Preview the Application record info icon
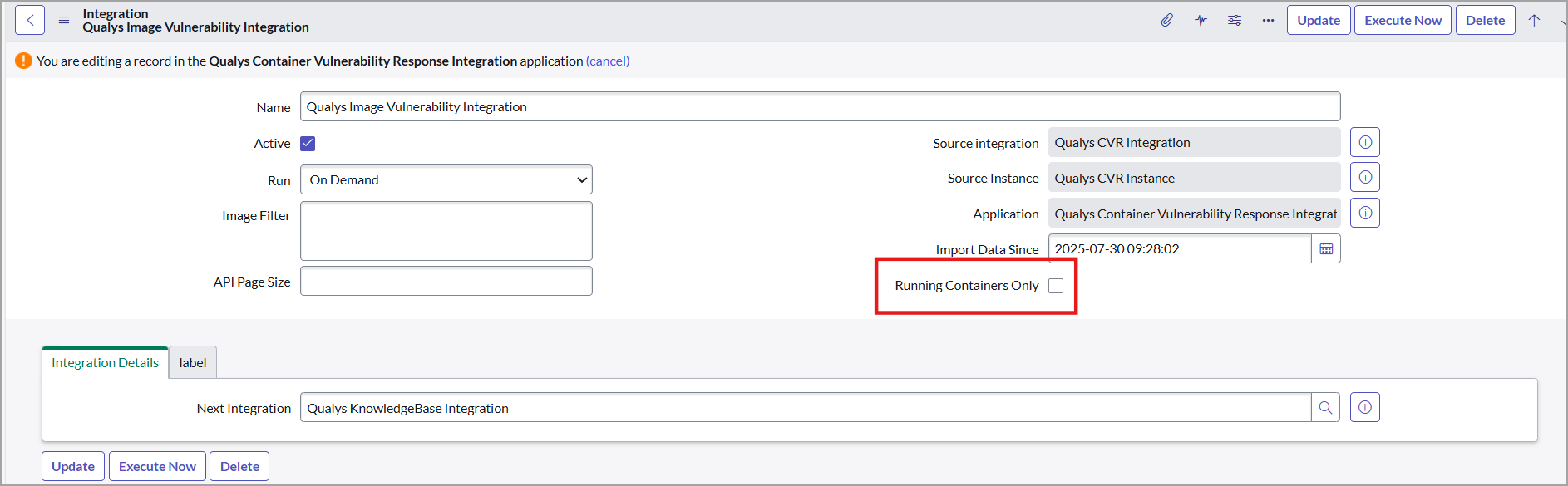This screenshot has height=486, width=1568. (1364, 213)
